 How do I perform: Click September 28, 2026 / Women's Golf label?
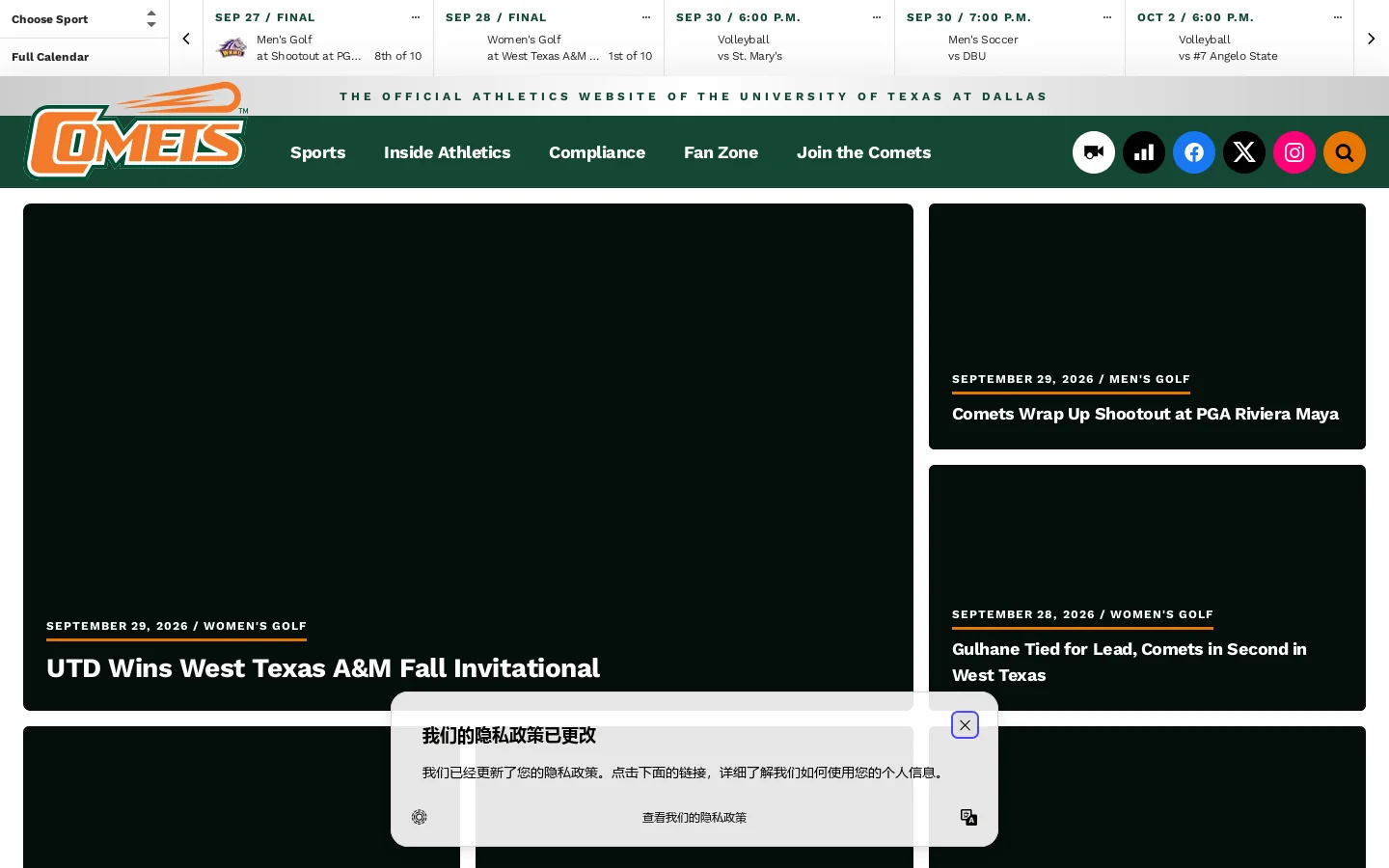[1082, 614]
